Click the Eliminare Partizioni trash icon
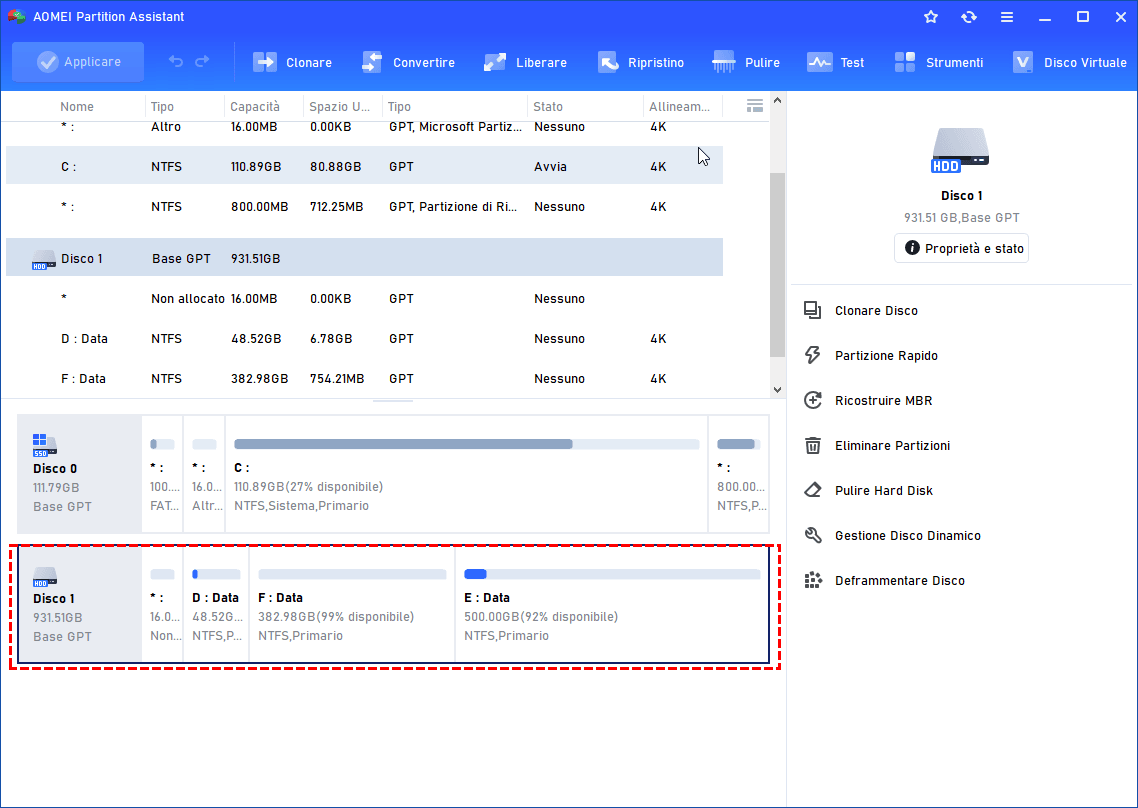The image size is (1138, 808). [x=813, y=446]
